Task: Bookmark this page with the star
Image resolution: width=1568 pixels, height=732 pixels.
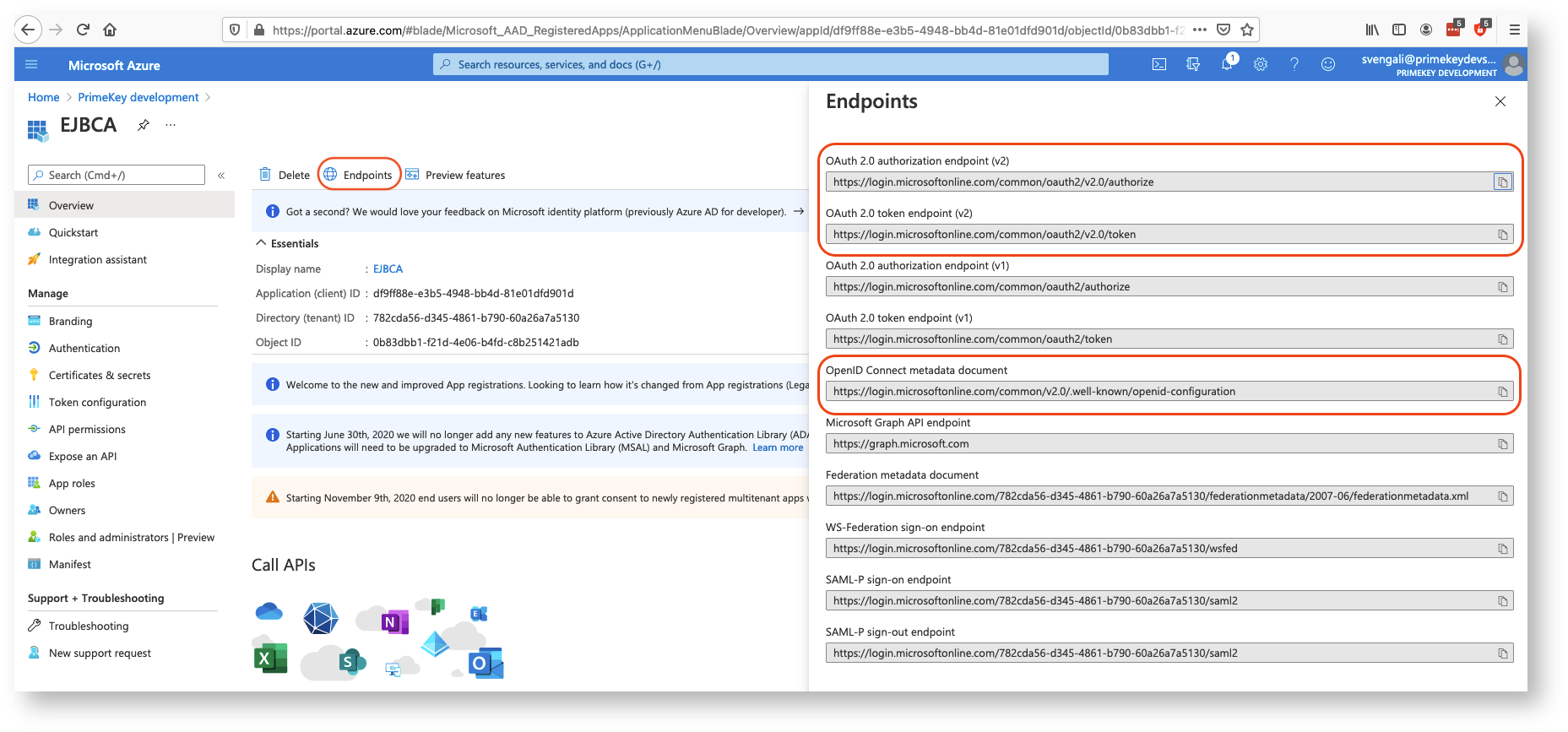Action: pos(1247,30)
